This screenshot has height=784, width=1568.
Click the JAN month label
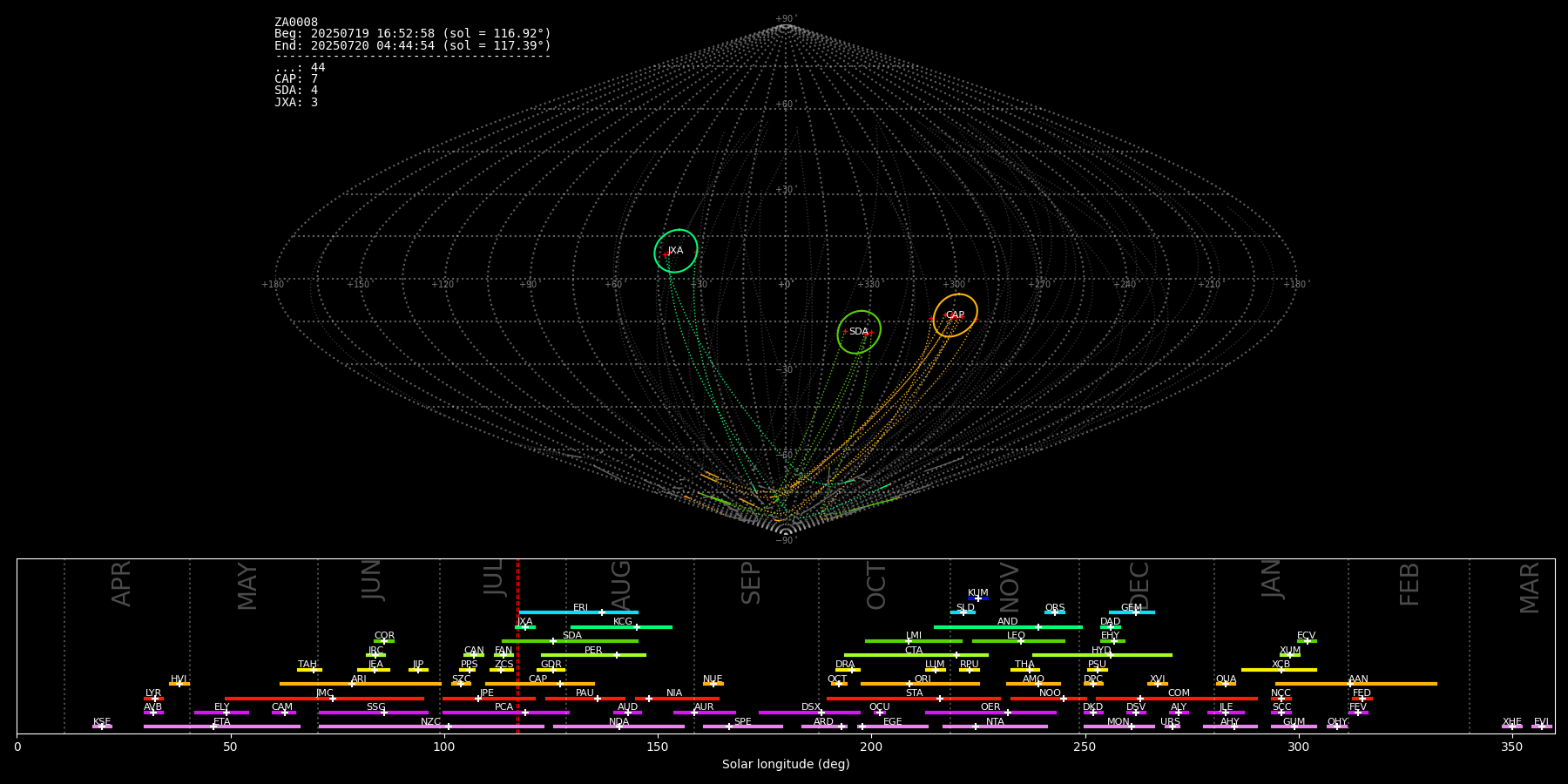point(1272,579)
